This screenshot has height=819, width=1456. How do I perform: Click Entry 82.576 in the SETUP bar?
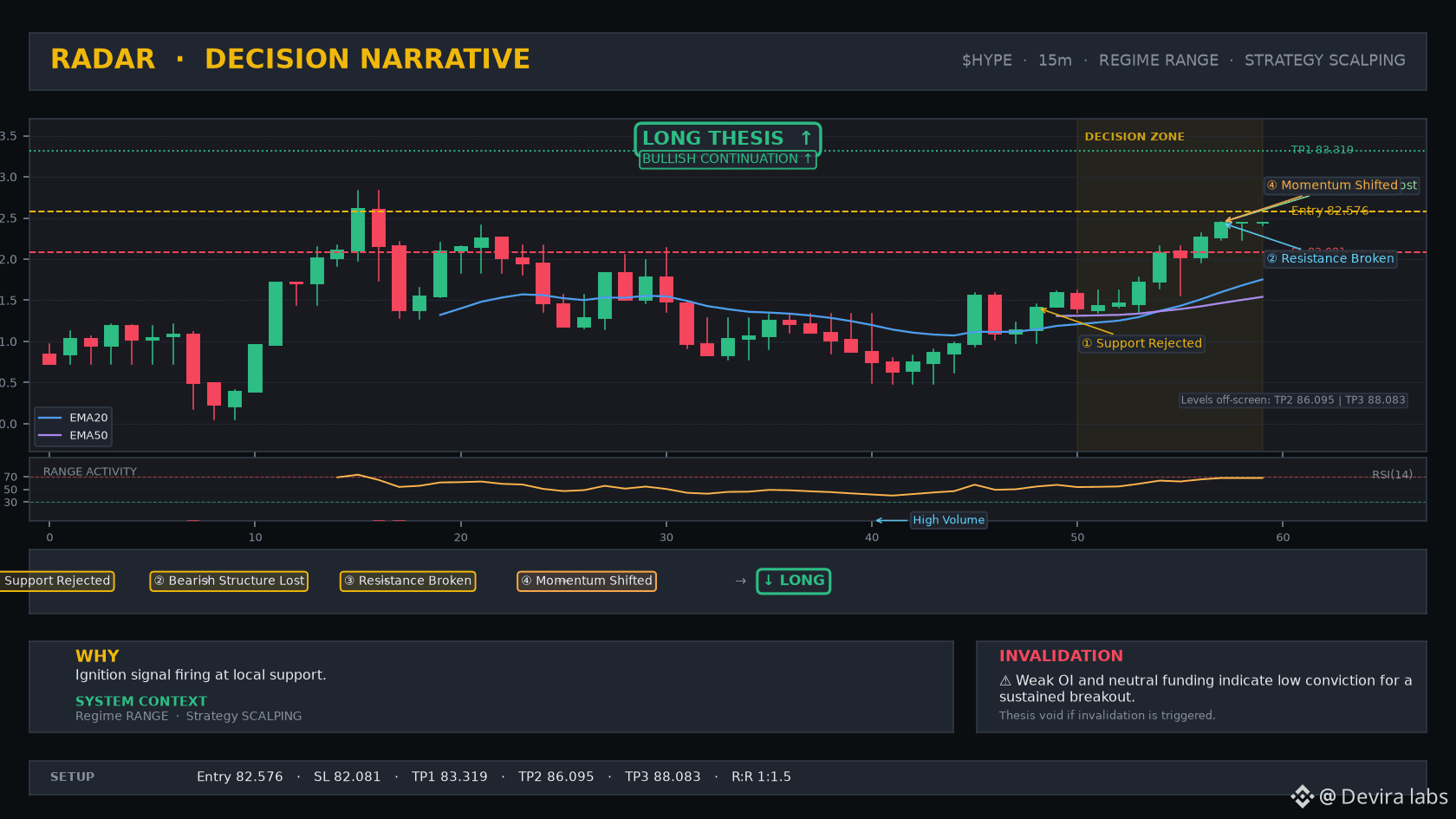240,777
